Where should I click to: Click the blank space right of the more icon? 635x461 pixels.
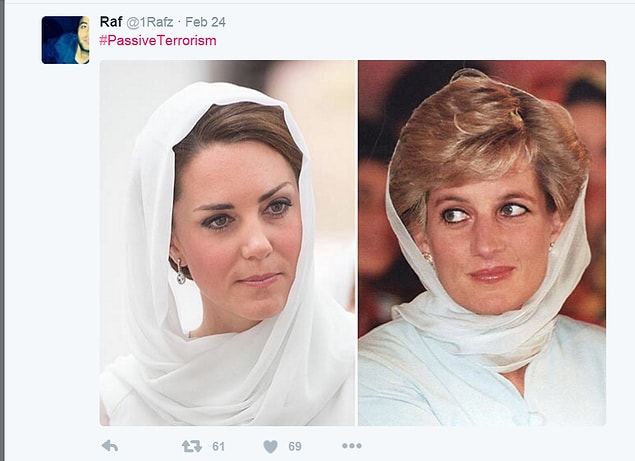pyautogui.click(x=486, y=446)
